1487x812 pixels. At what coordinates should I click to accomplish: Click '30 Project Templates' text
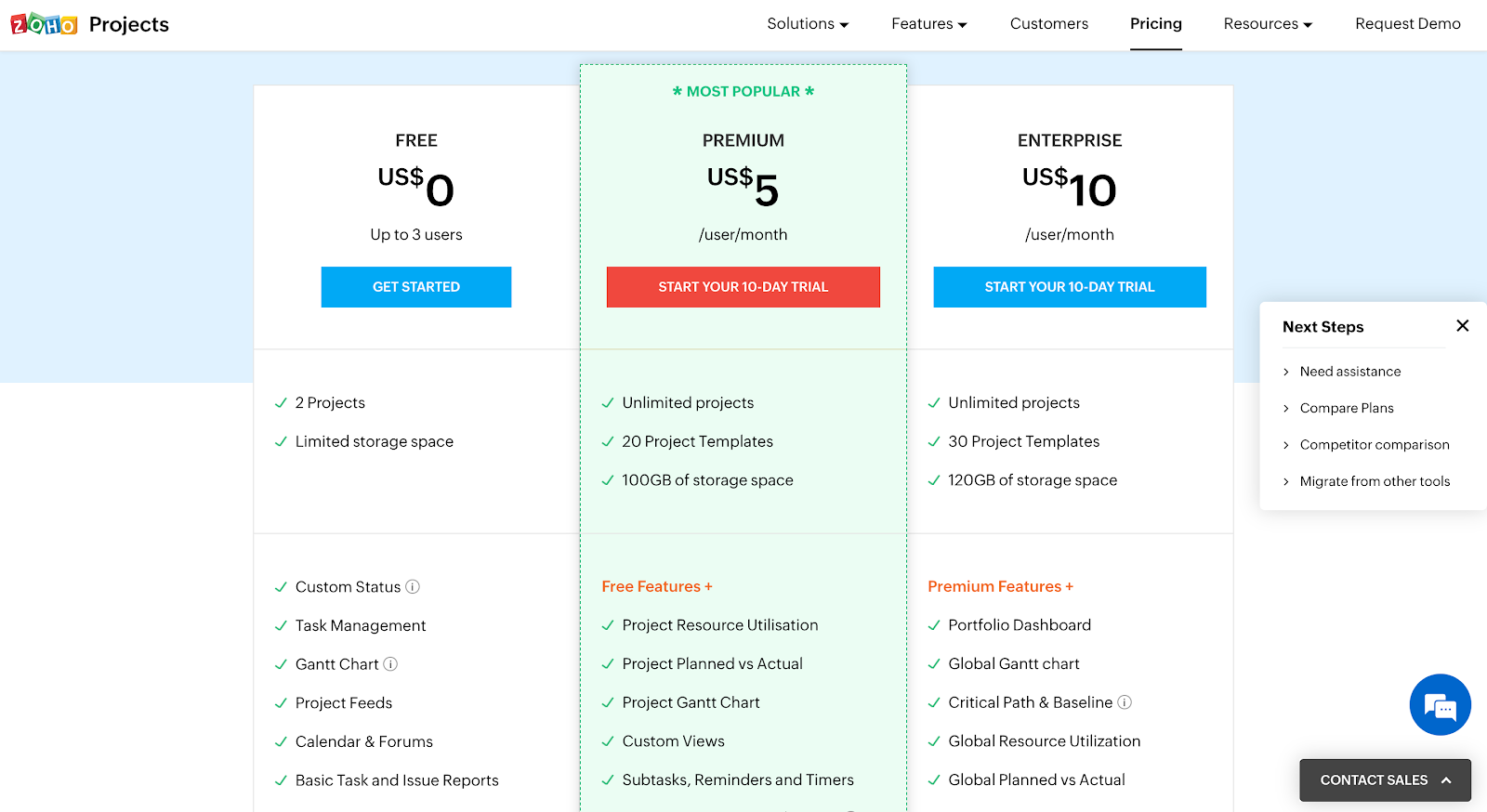pos(1024,442)
